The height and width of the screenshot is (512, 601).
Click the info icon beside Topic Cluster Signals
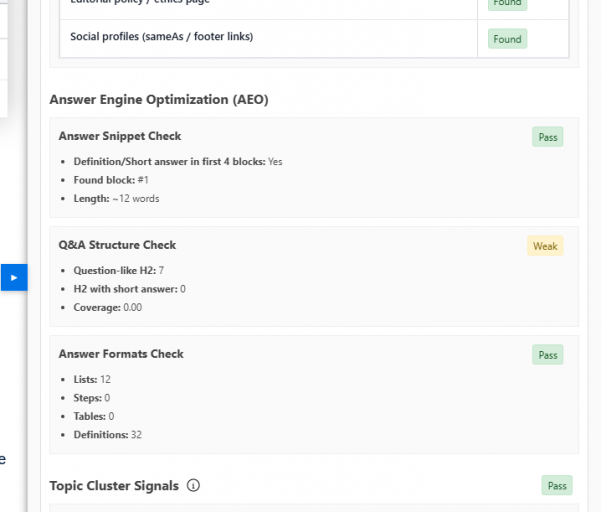pos(194,486)
